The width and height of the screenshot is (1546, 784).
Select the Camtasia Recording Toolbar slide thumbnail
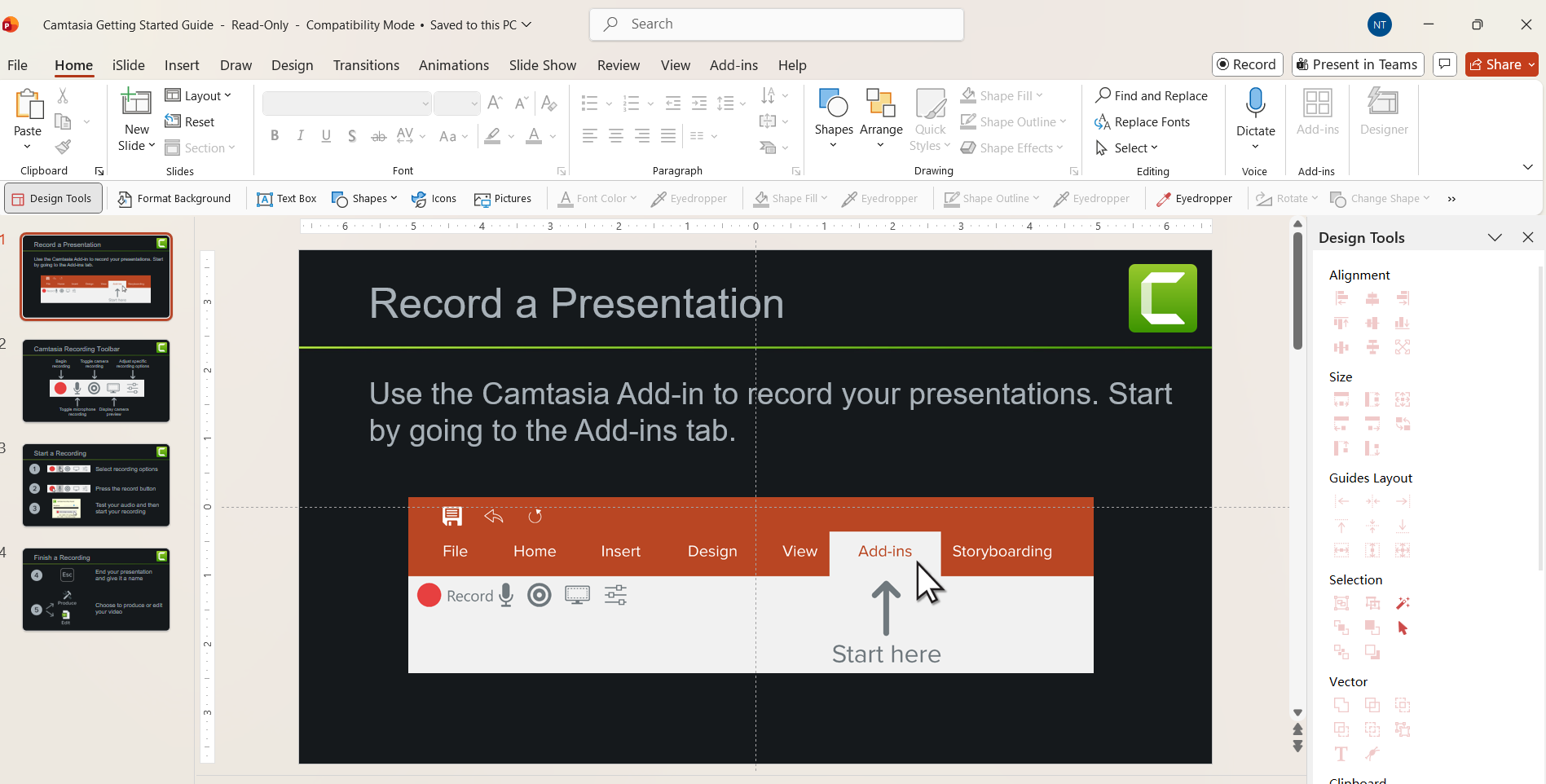96,381
